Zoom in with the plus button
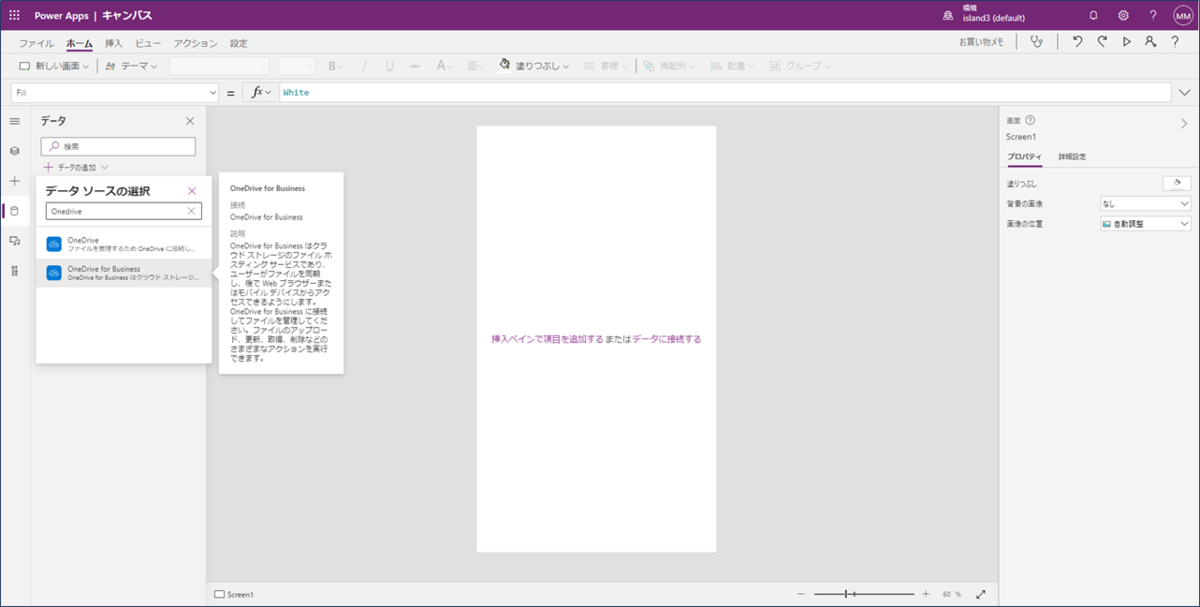 pyautogui.click(x=926, y=594)
